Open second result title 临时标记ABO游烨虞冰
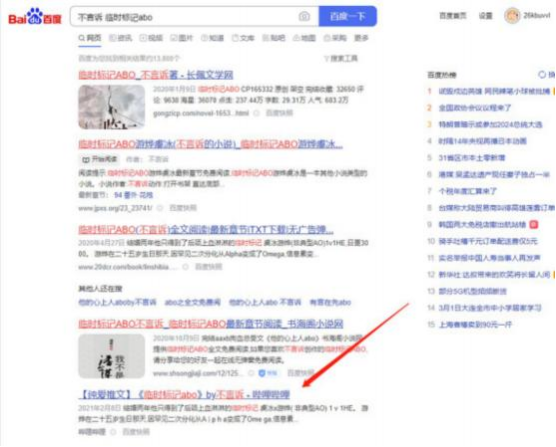This screenshot has width=556, height=447. click(210, 144)
